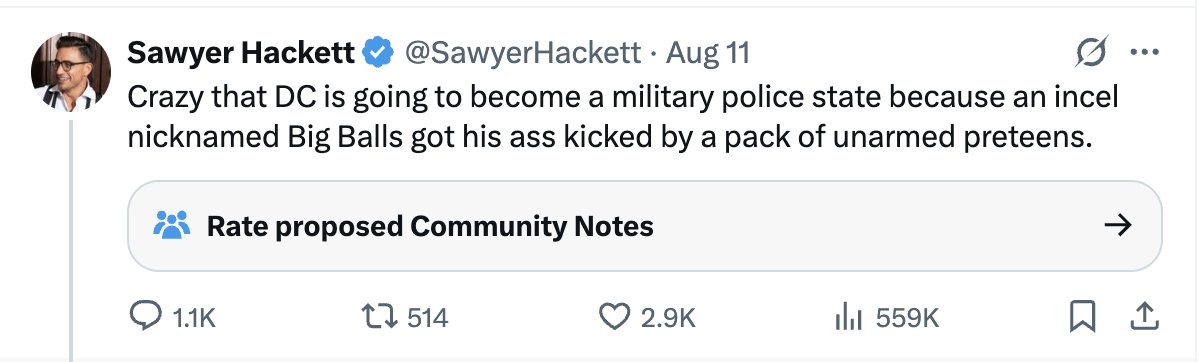1200x362 pixels.
Task: Toggle the bookmark icon
Action: (x=1082, y=318)
